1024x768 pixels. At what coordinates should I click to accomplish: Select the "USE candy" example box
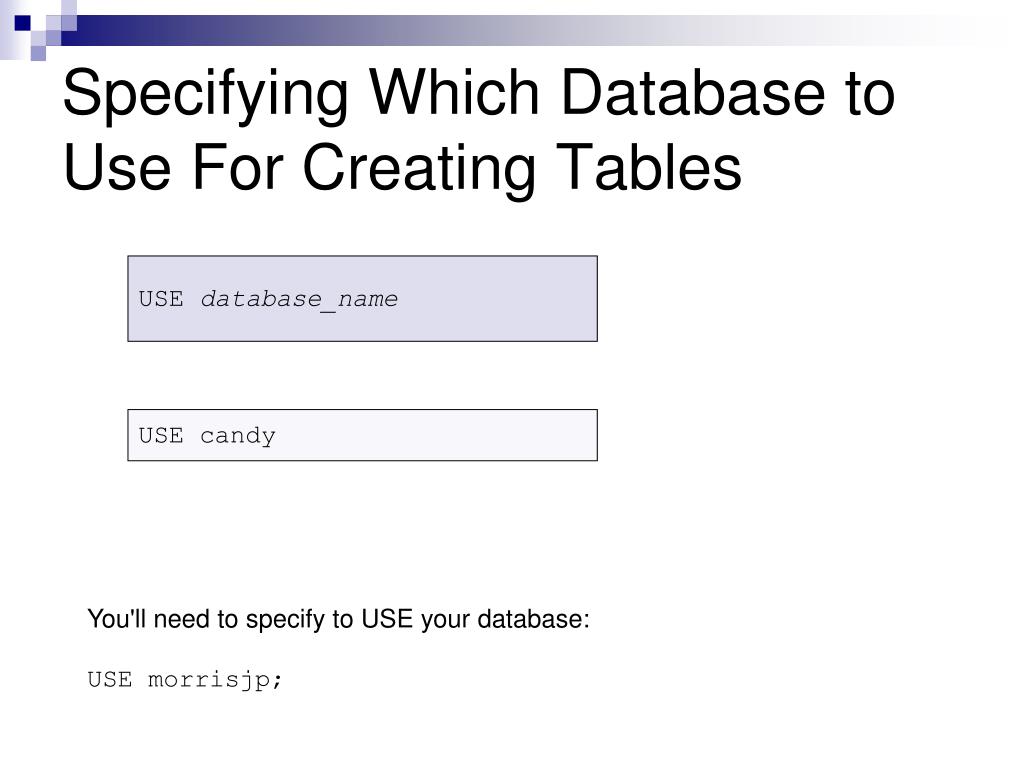pos(362,435)
